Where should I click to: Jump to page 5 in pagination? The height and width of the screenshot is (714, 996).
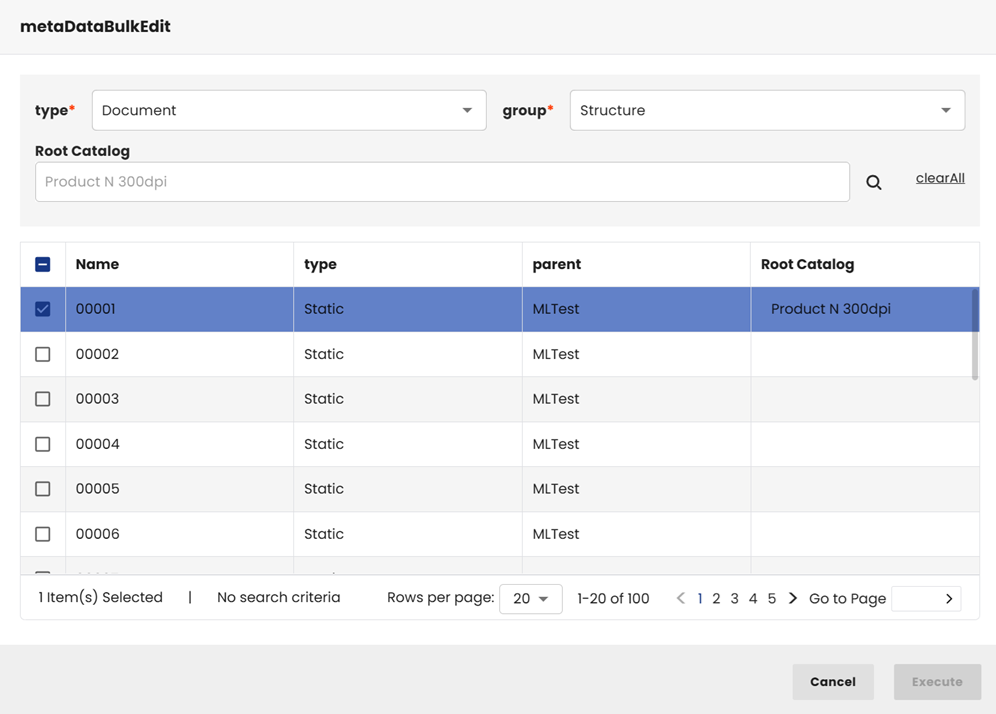click(x=771, y=598)
